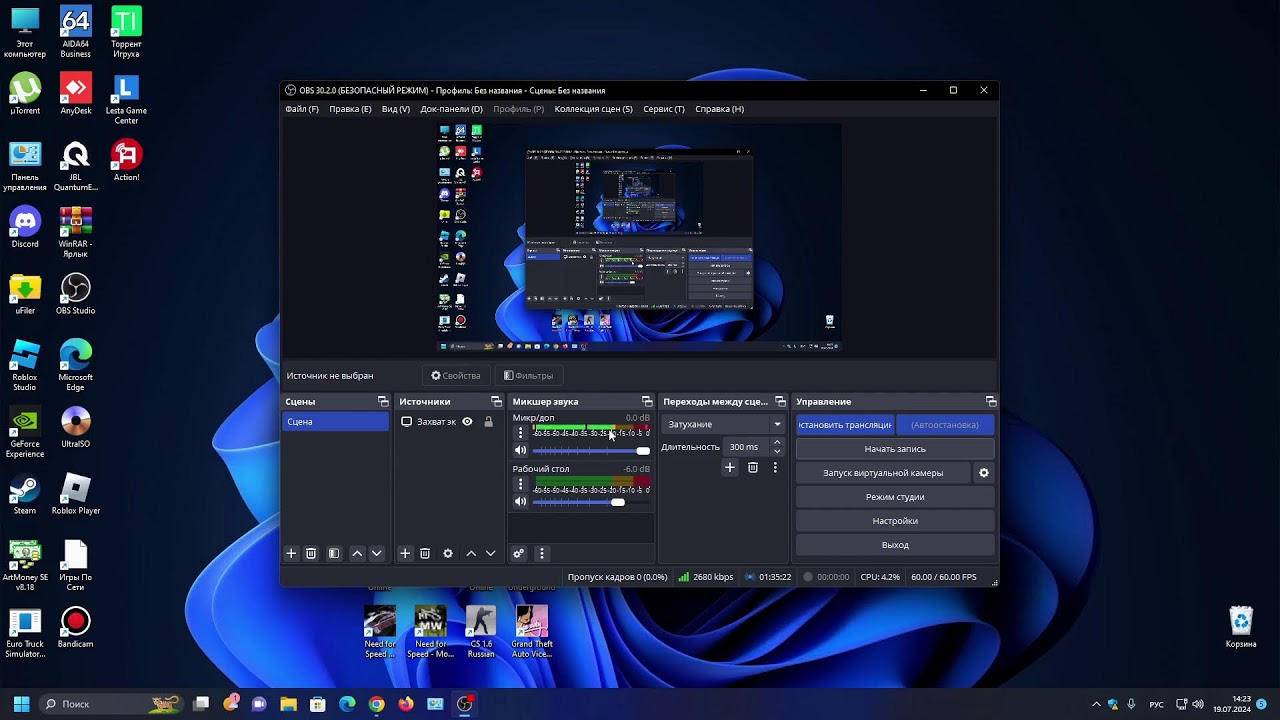The image size is (1280, 720).
Task: Decrease transition duration with down stepper
Action: point(777,452)
